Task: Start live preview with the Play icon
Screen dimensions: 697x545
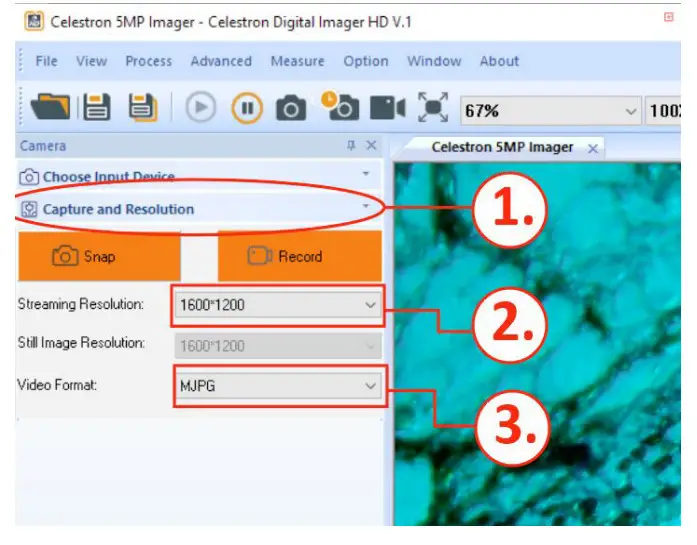Action: click(x=200, y=107)
